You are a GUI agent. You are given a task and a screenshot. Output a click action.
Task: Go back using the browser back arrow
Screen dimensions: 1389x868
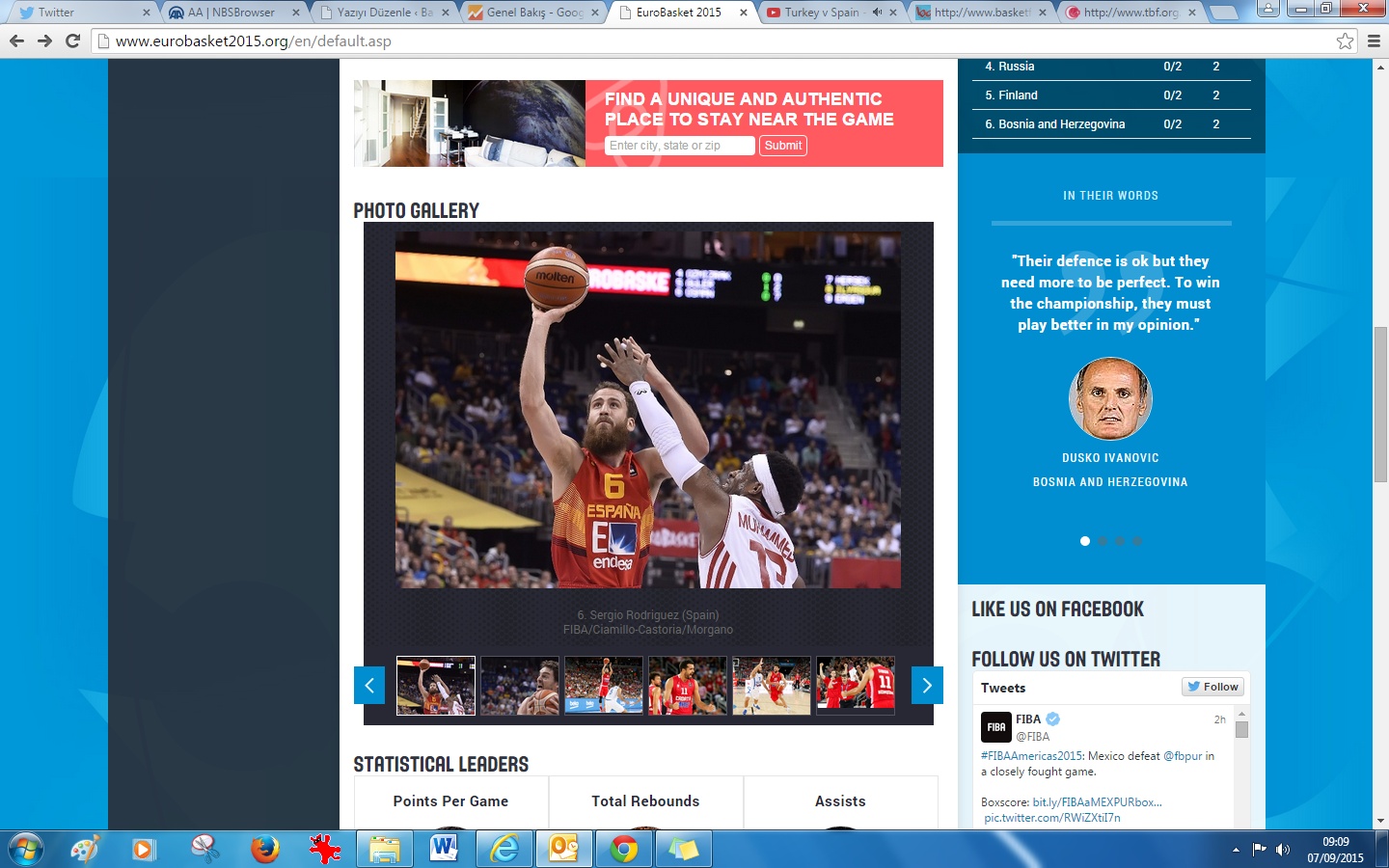[16, 41]
